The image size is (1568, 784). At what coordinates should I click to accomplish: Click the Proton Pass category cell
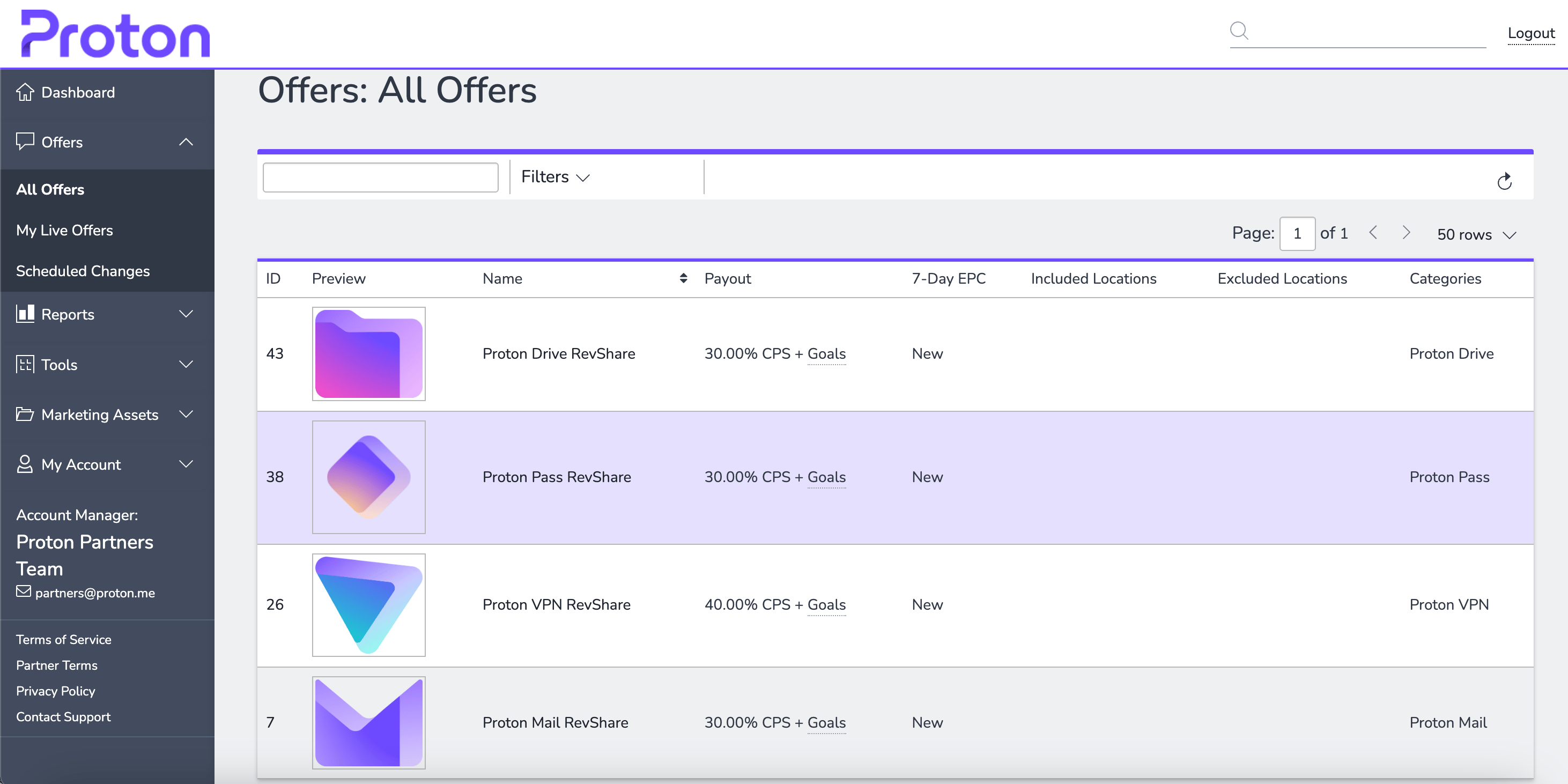point(1449,477)
